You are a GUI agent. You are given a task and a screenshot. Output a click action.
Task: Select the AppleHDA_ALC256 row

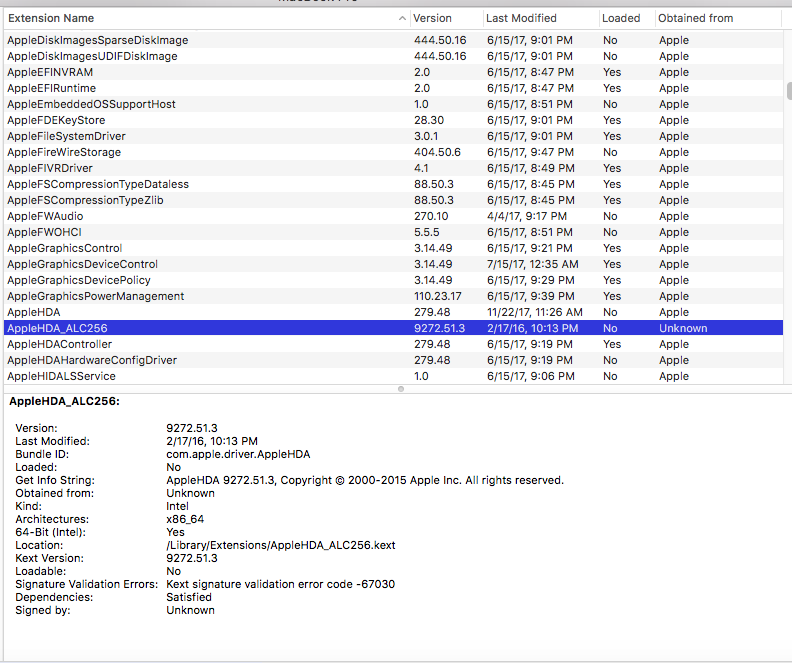(60, 328)
